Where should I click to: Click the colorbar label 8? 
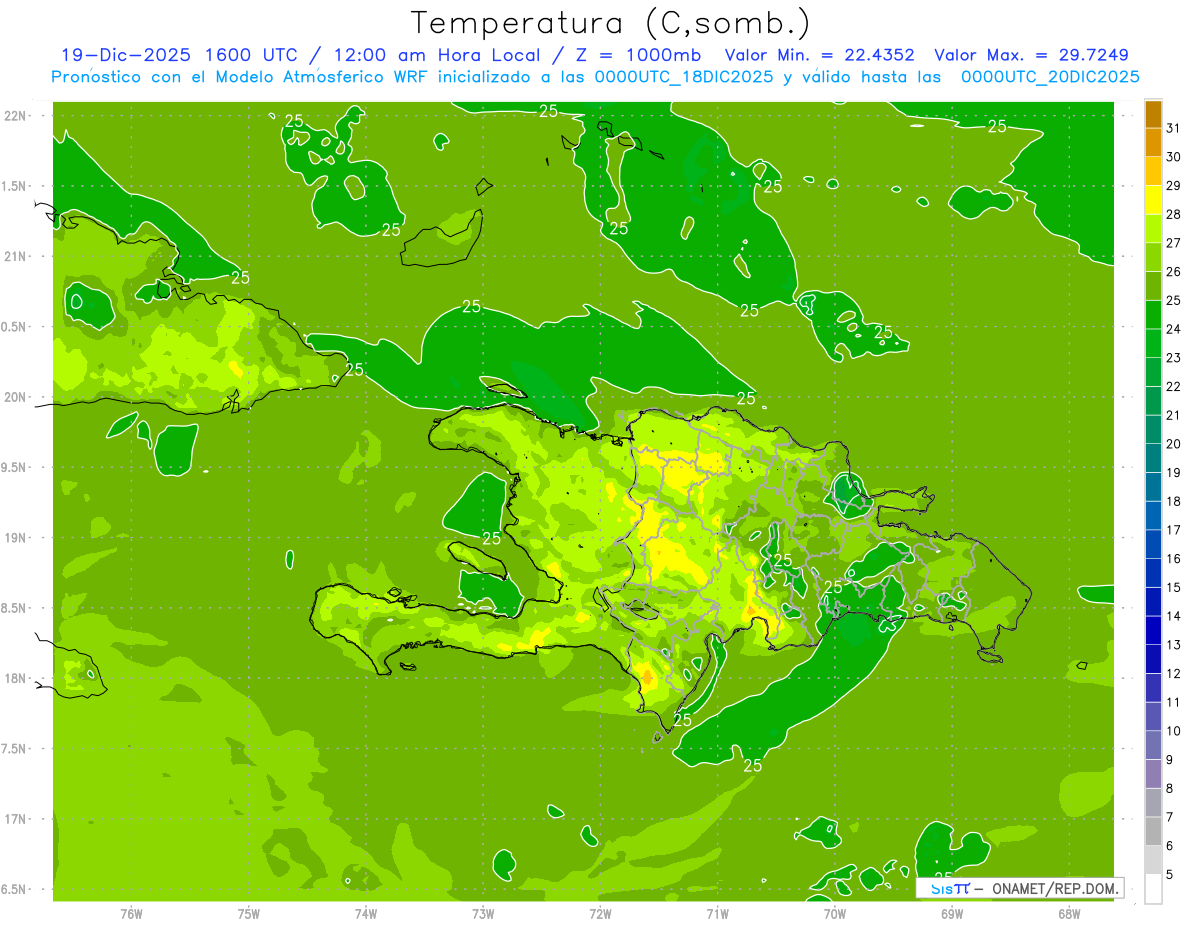1170,788
